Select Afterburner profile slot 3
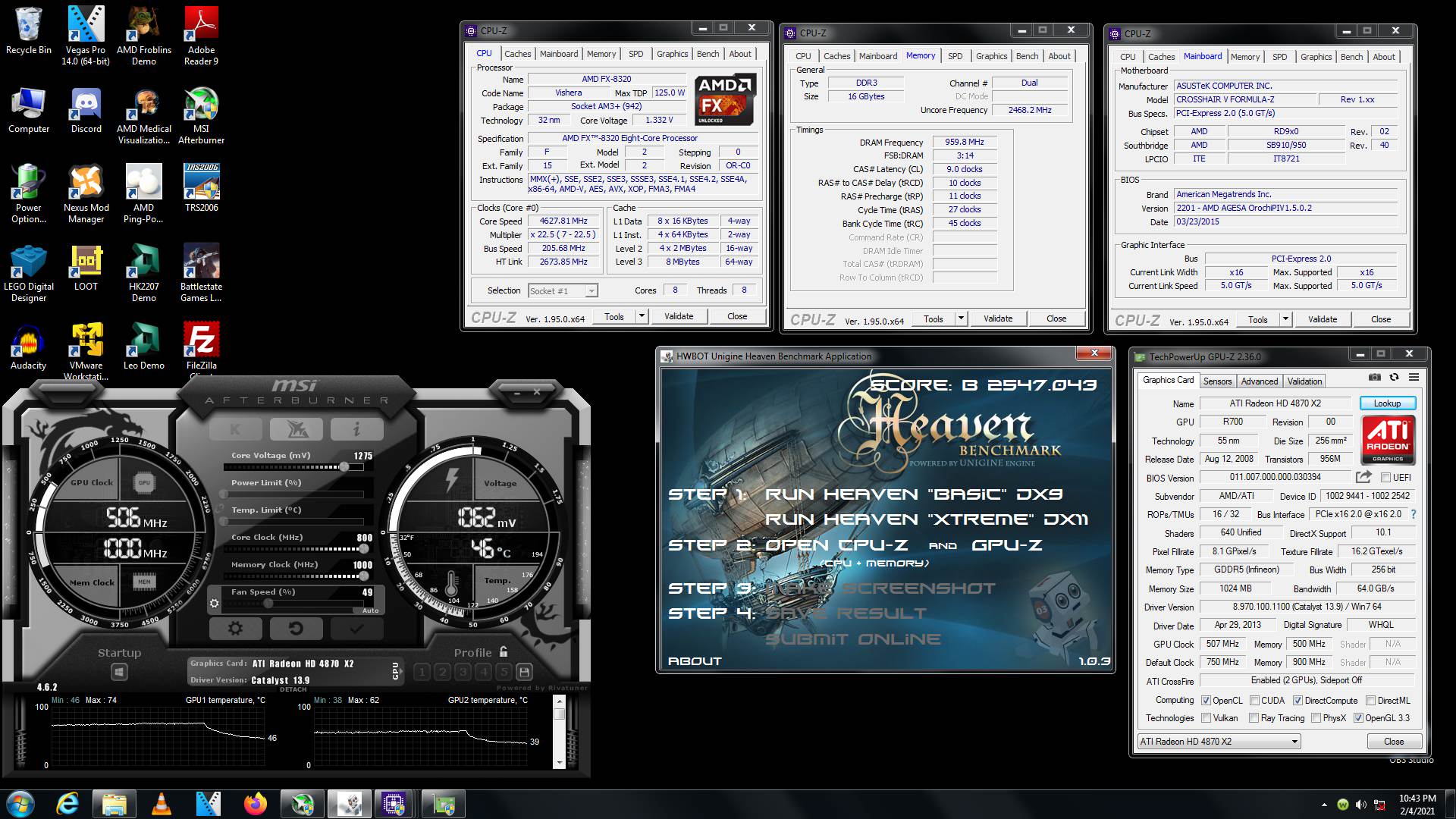The image size is (1456, 819). [x=463, y=672]
